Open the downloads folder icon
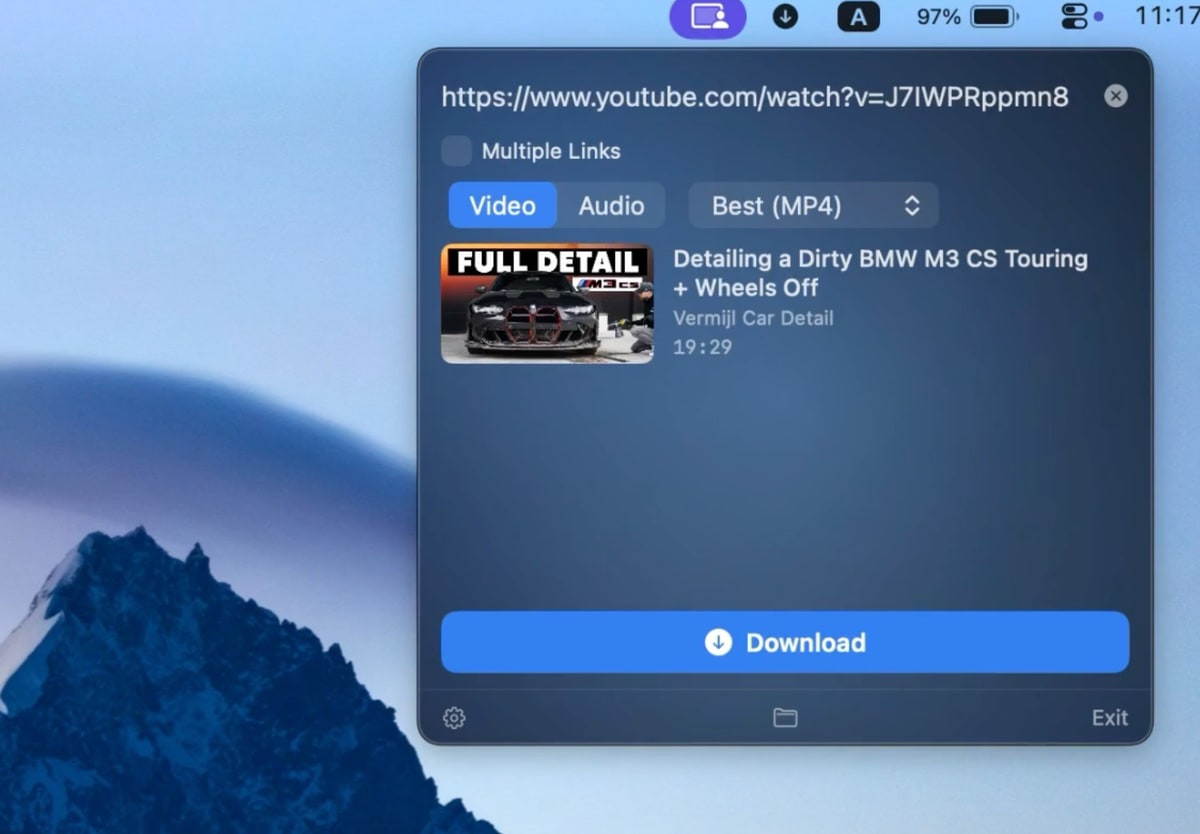 tap(785, 718)
